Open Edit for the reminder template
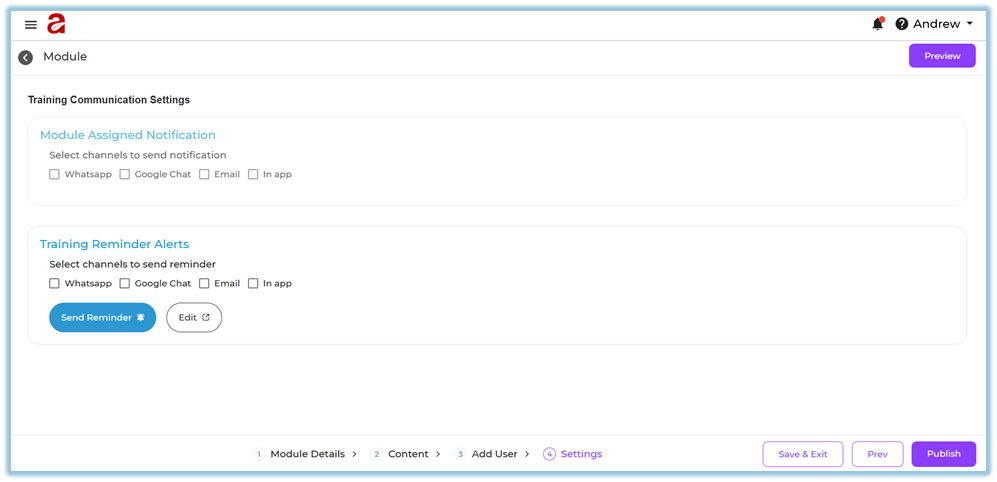Viewport: 997px width, 482px height. pyautogui.click(x=193, y=317)
